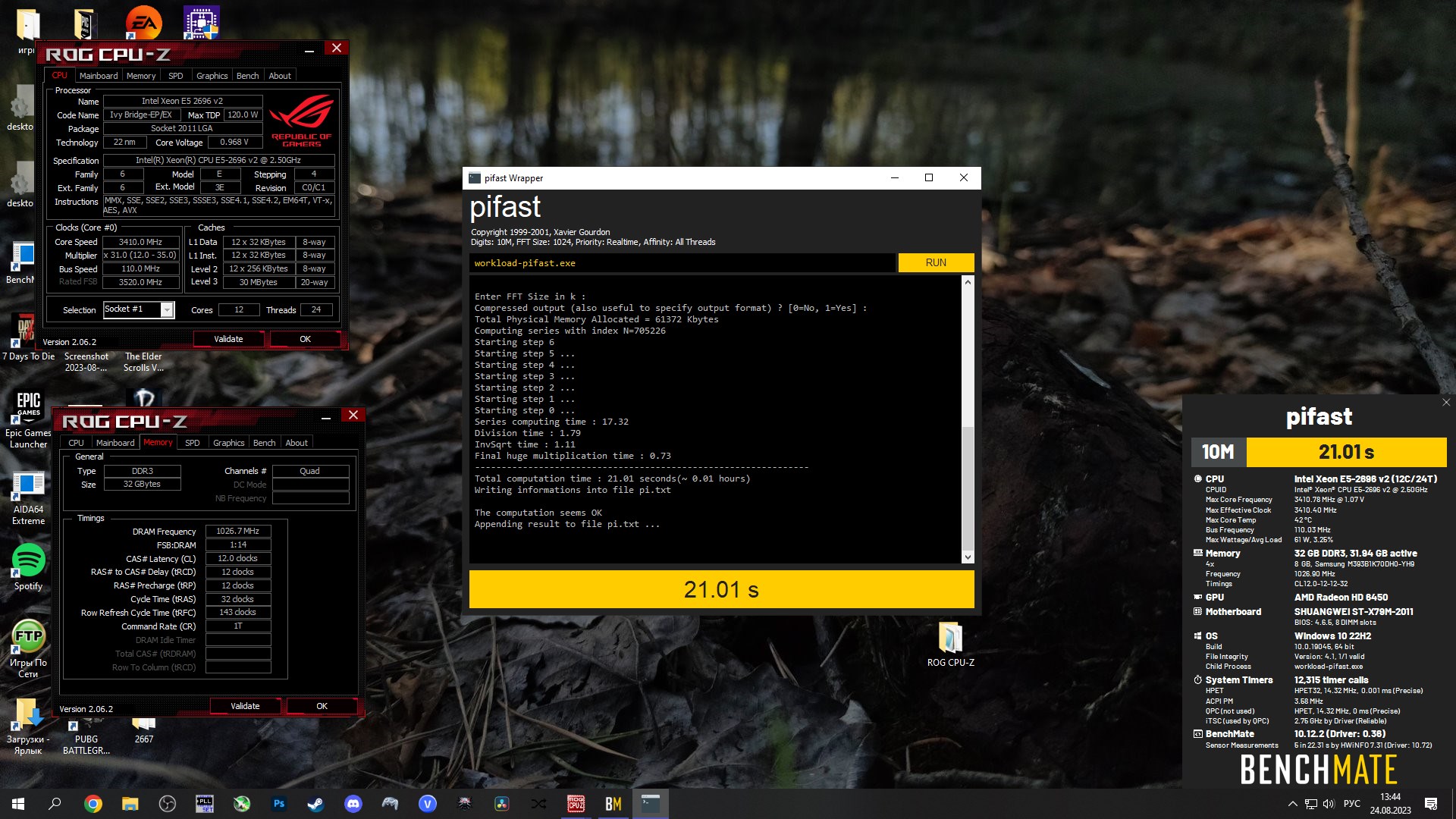The width and height of the screenshot is (1456, 819).
Task: Switch to Mainboard tab in upper CPU-Z
Action: (99, 76)
